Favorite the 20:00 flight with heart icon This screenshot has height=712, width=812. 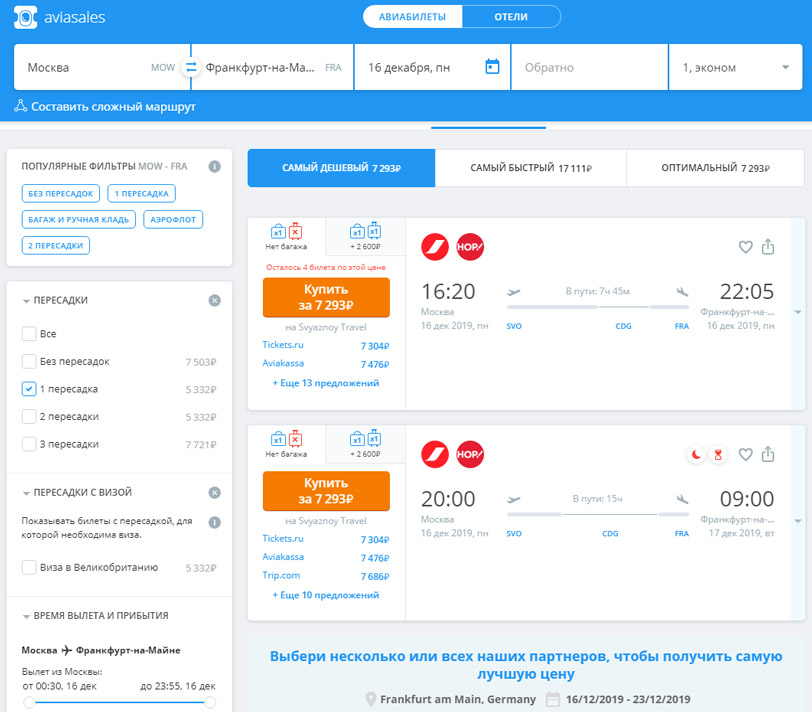[x=745, y=454]
